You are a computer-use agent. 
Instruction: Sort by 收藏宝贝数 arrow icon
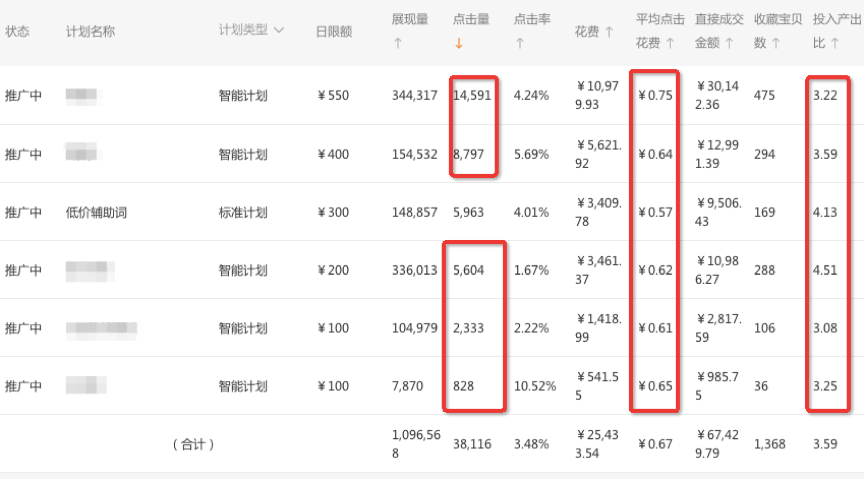[x=776, y=43]
